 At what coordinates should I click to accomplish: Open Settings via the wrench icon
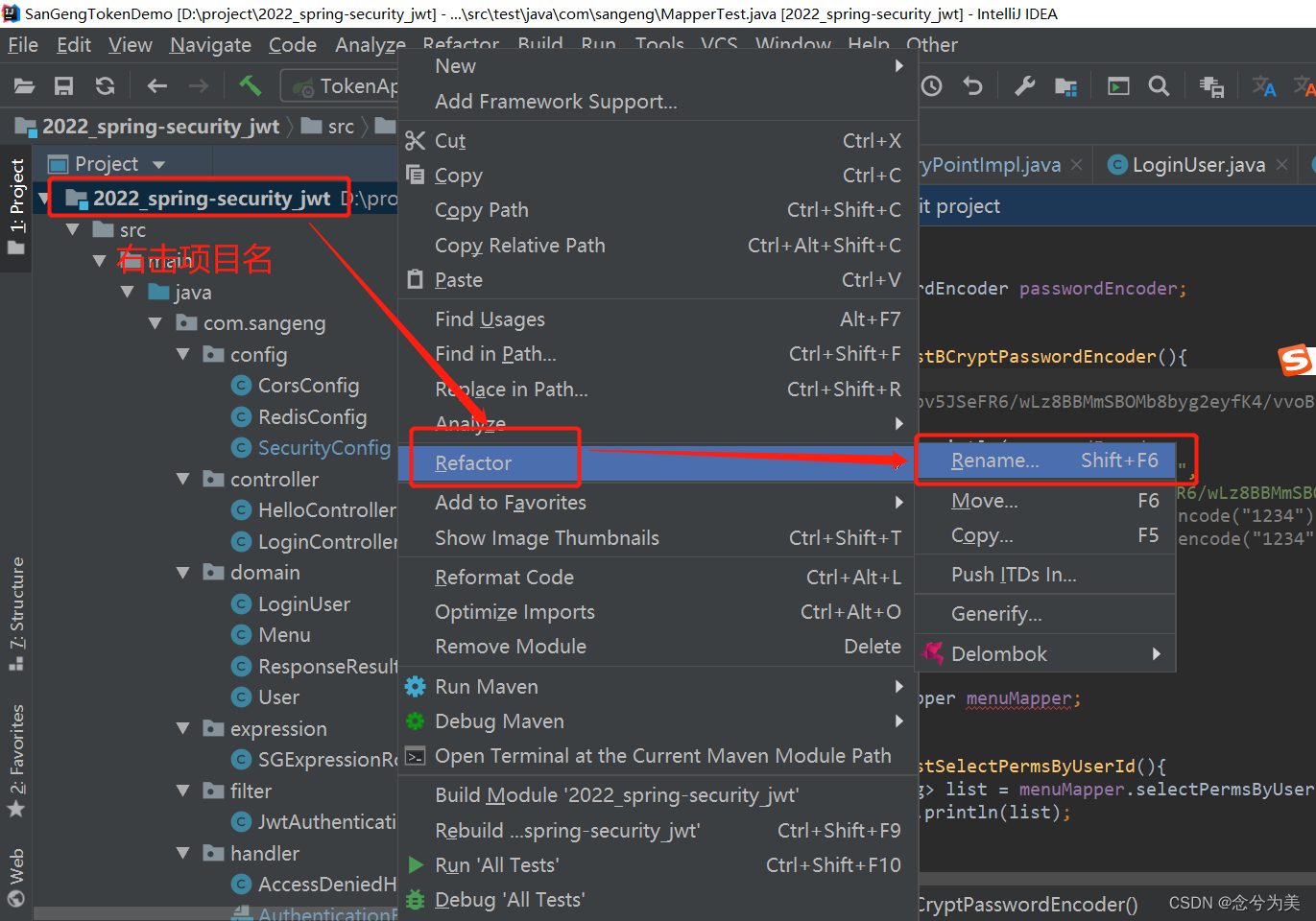[x=1024, y=86]
